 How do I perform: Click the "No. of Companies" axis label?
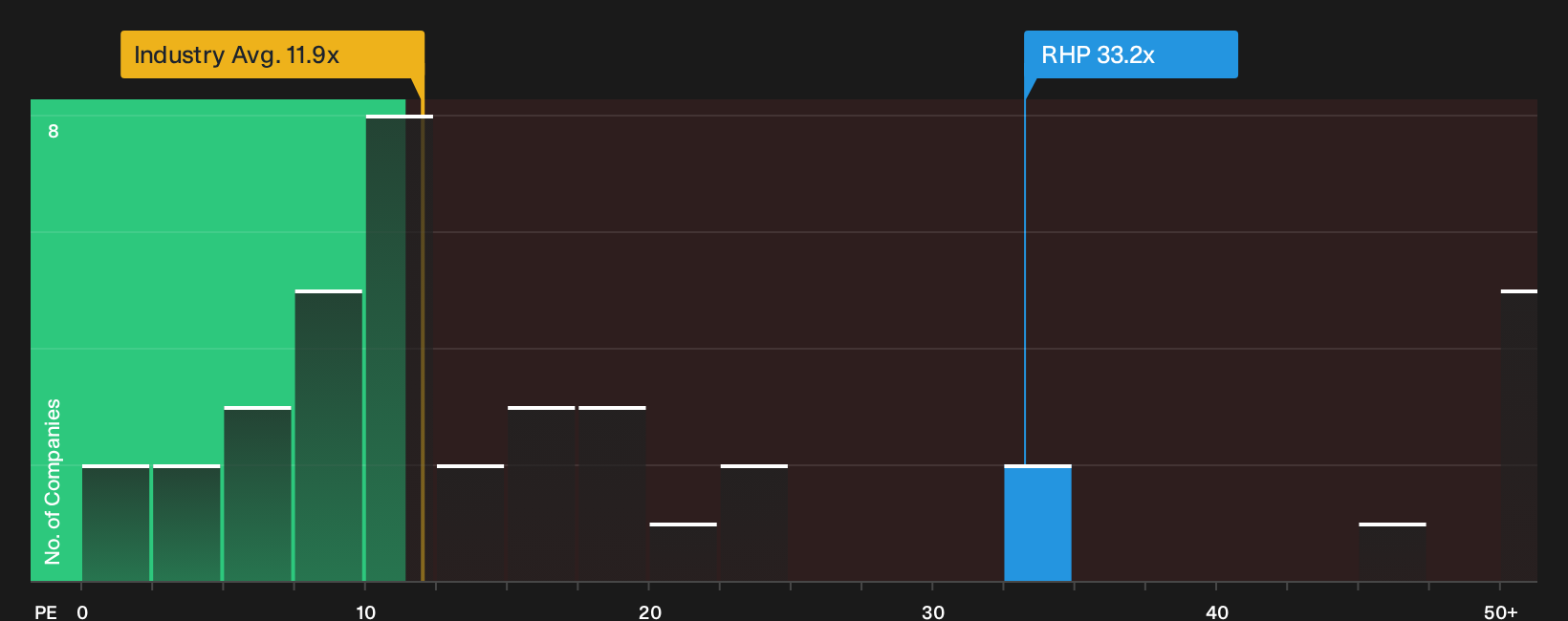coord(53,482)
